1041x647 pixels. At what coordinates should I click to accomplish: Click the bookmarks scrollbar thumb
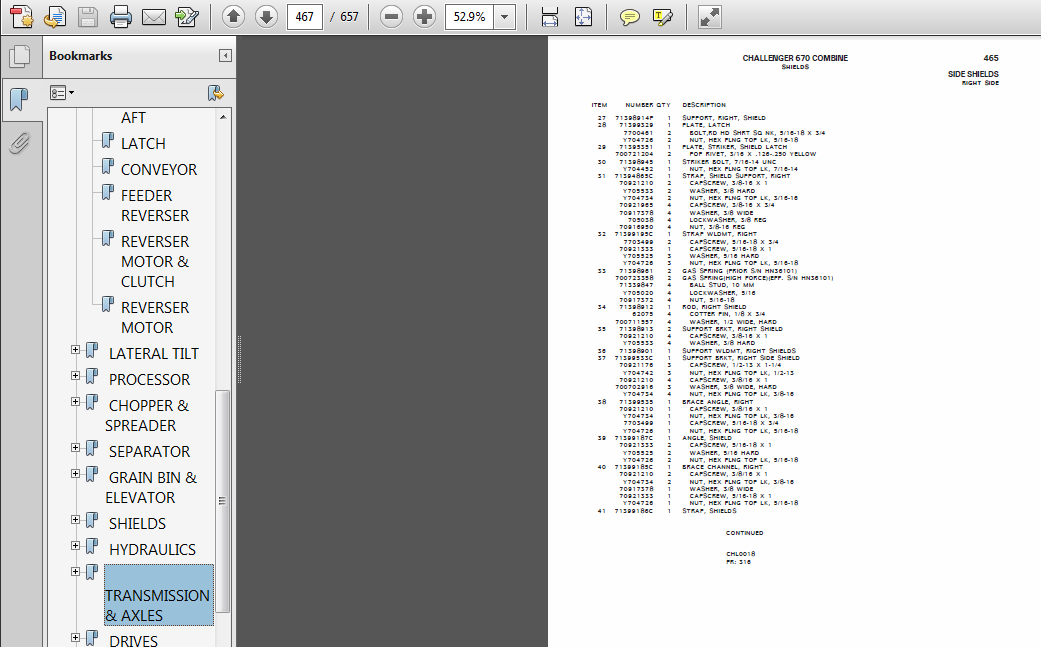(222, 501)
